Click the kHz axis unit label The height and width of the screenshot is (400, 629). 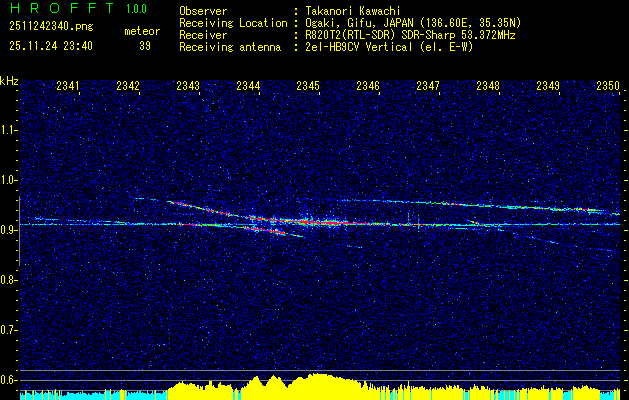click(x=9, y=81)
